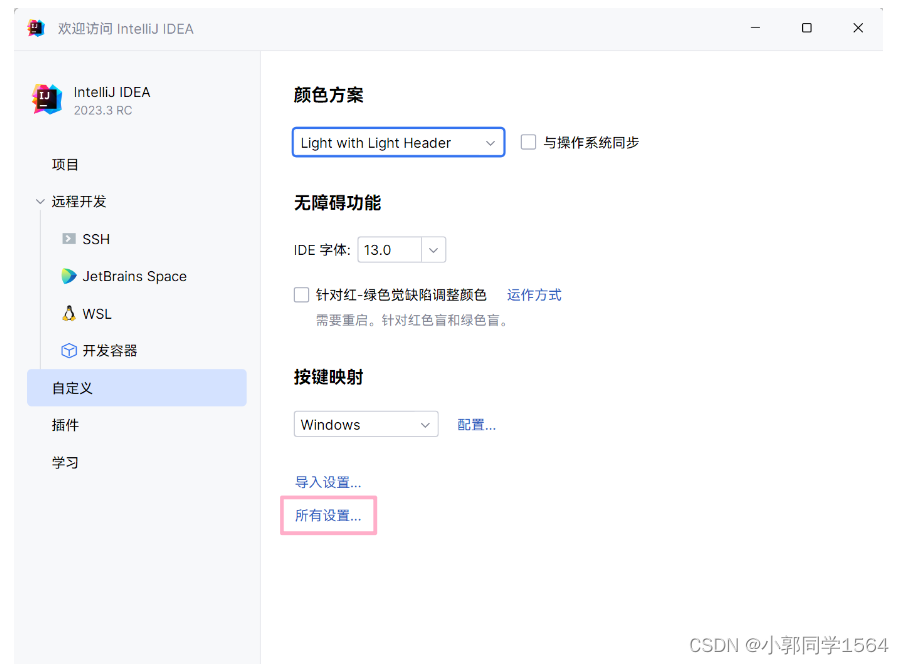904x664 pixels.
Task: Maximize the IntelliJ IDEA welcome window
Action: point(807,28)
